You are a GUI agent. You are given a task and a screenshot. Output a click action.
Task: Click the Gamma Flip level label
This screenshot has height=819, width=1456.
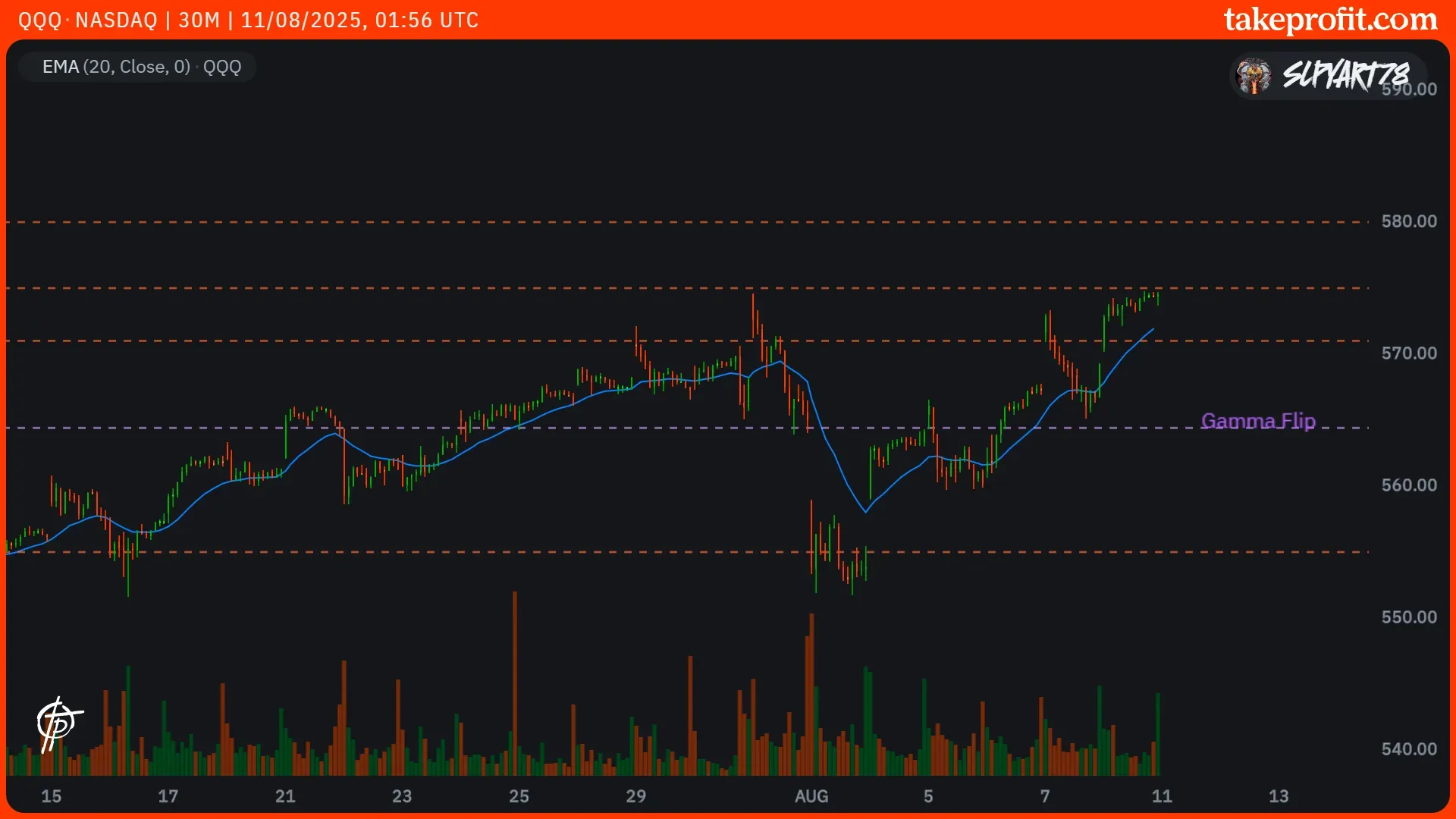1258,421
